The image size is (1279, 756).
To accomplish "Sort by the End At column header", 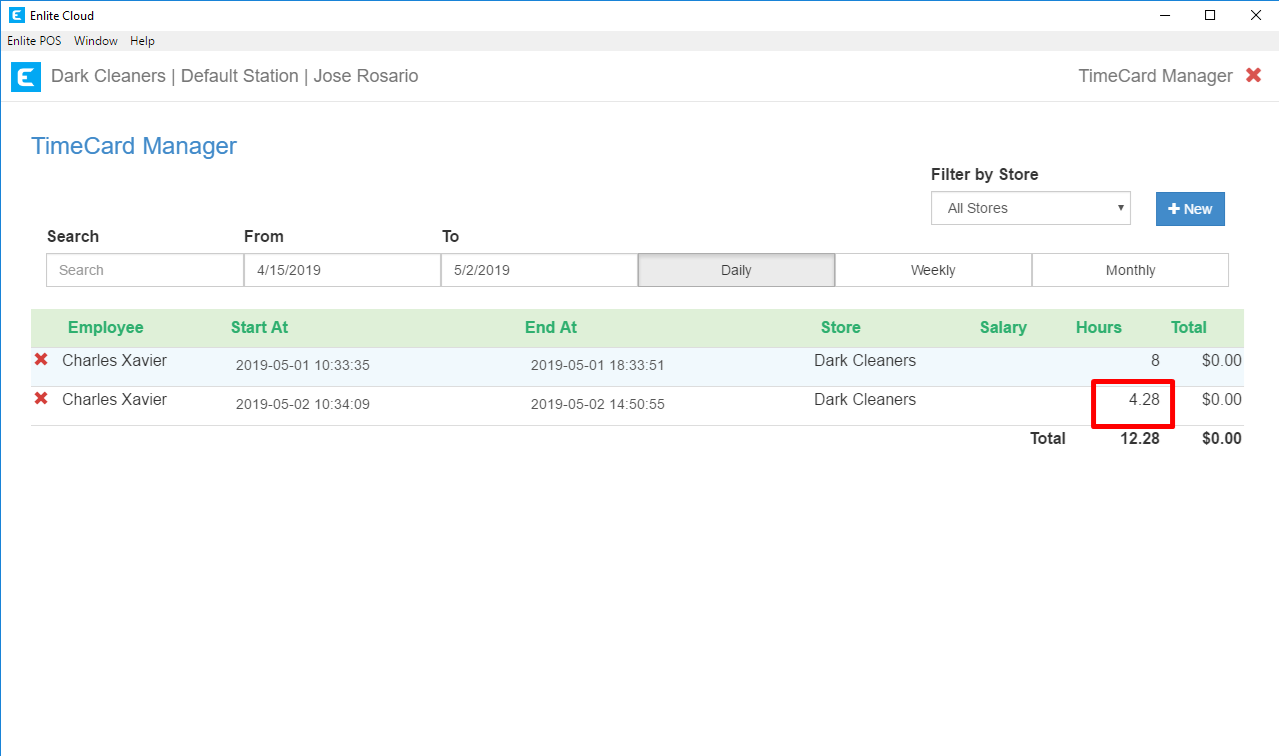I will click(x=551, y=328).
